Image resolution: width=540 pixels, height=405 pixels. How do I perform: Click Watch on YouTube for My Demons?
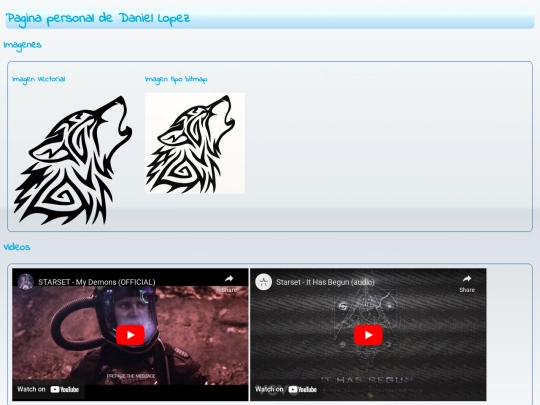(48, 389)
